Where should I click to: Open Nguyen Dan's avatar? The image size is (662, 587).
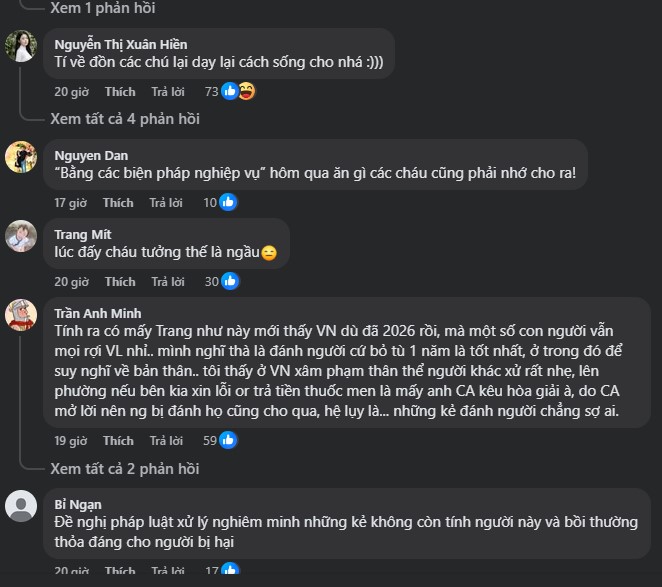tap(21, 157)
